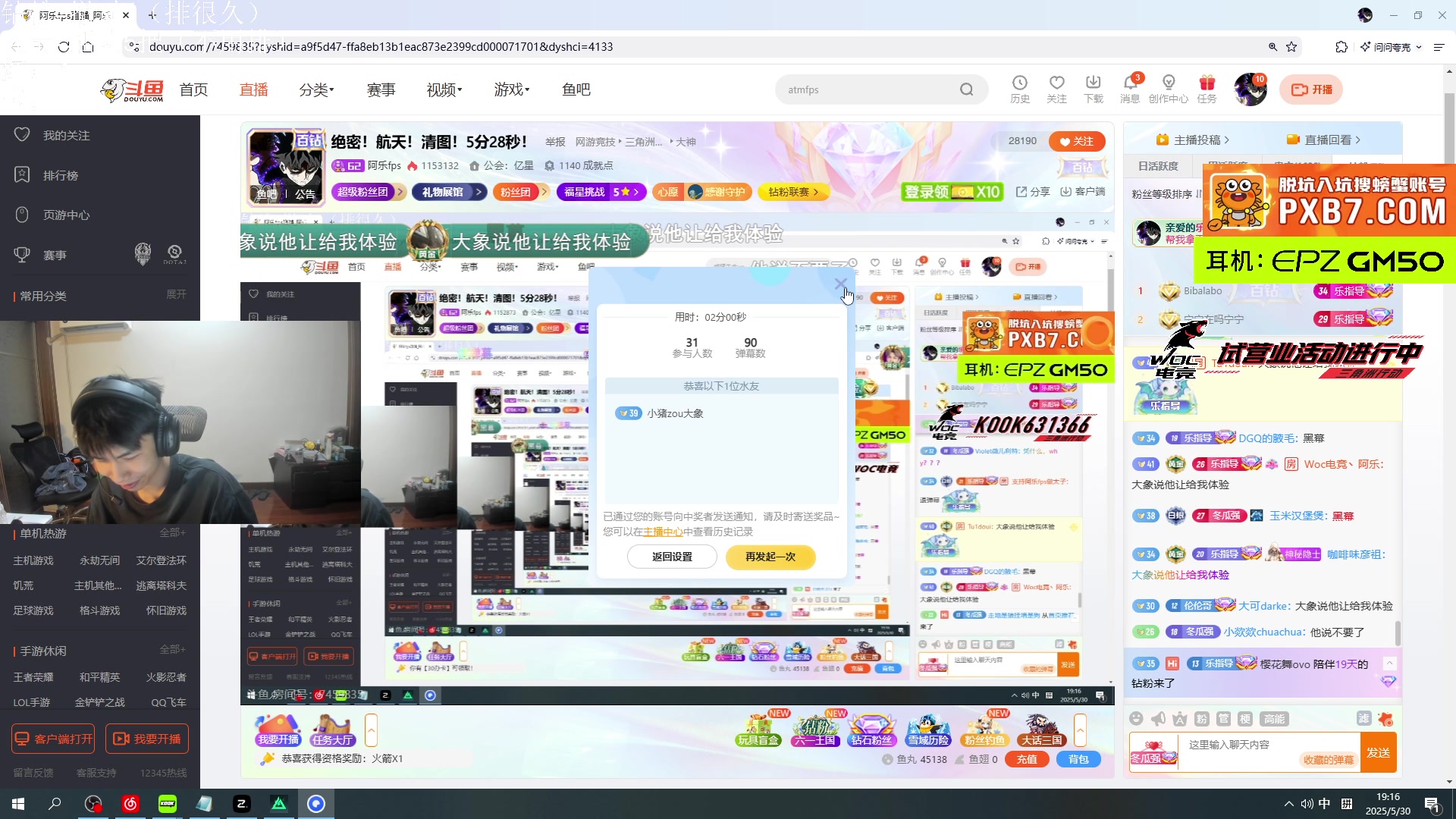Open 我的关注 in sidebar
1456x819 pixels.
(66, 135)
